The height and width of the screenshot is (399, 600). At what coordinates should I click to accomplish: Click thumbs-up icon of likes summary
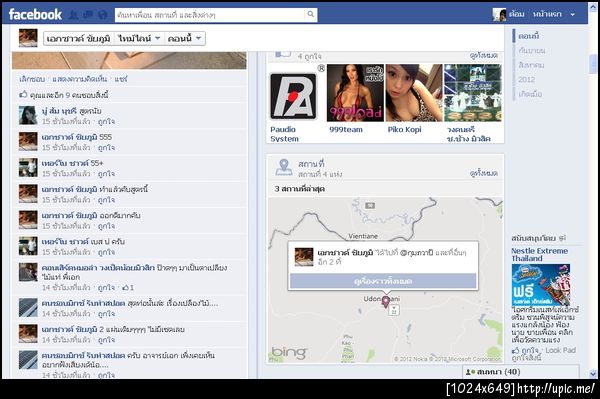[x=23, y=94]
